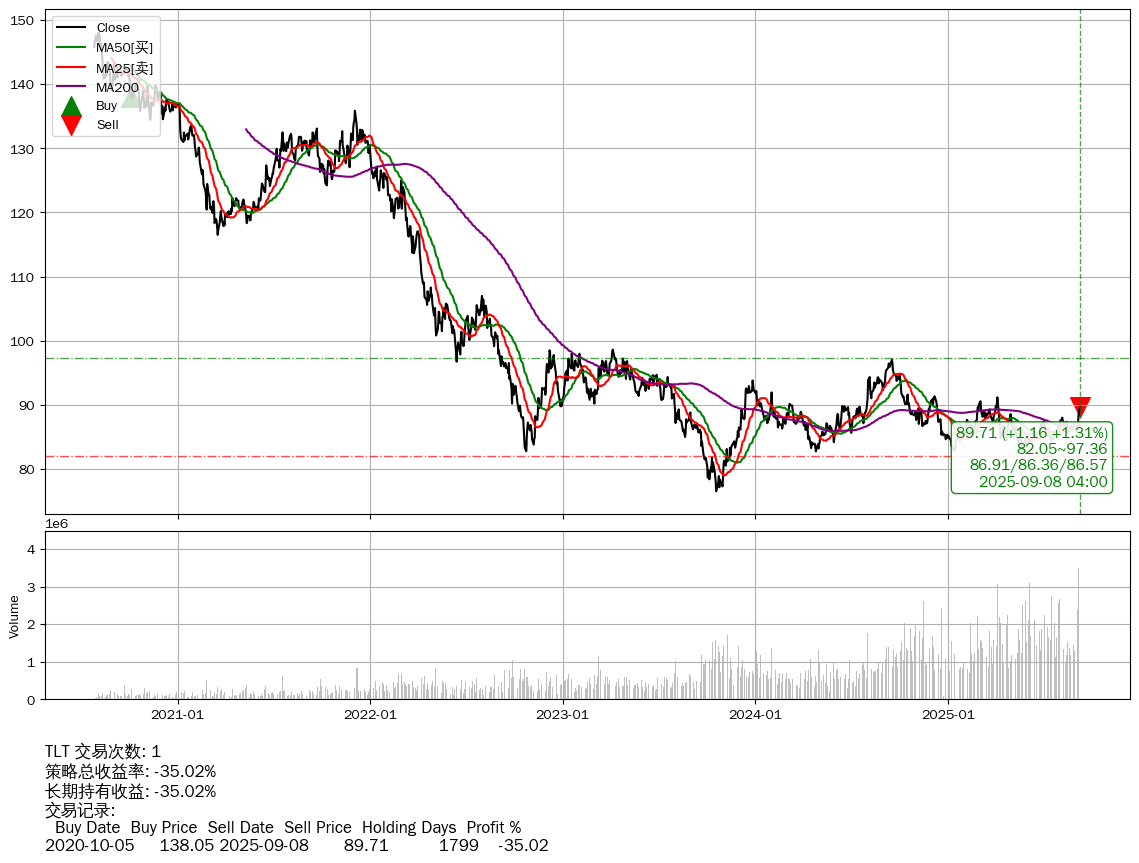The width and height of the screenshot is (1139, 863).
Task: Click the Profit % column header
Action: click(493, 827)
